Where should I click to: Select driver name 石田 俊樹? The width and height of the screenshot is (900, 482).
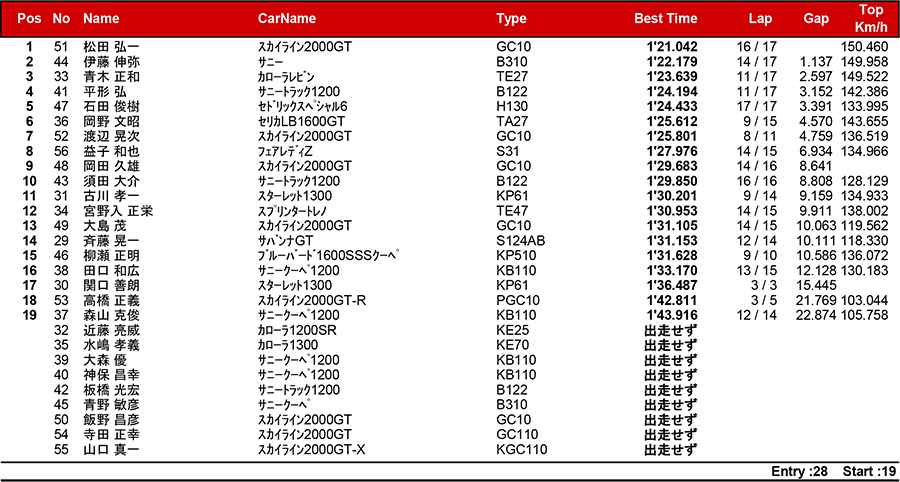[111, 107]
